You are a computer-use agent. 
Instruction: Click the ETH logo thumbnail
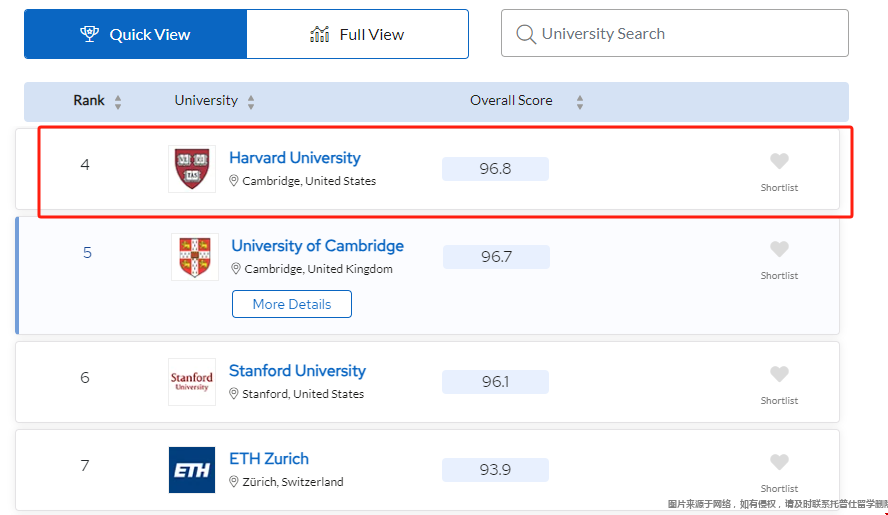point(192,470)
